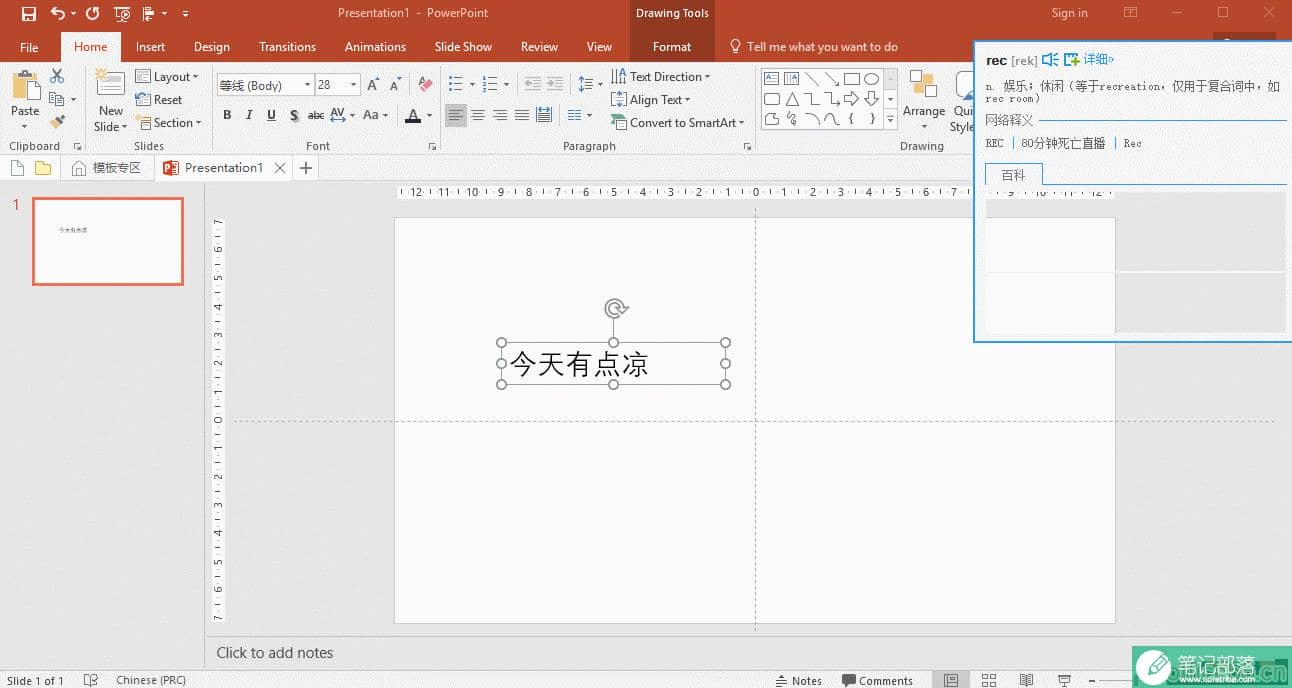The image size is (1292, 688).
Task: Start slideshow from beginning via quick access icon
Action: pos(122,14)
